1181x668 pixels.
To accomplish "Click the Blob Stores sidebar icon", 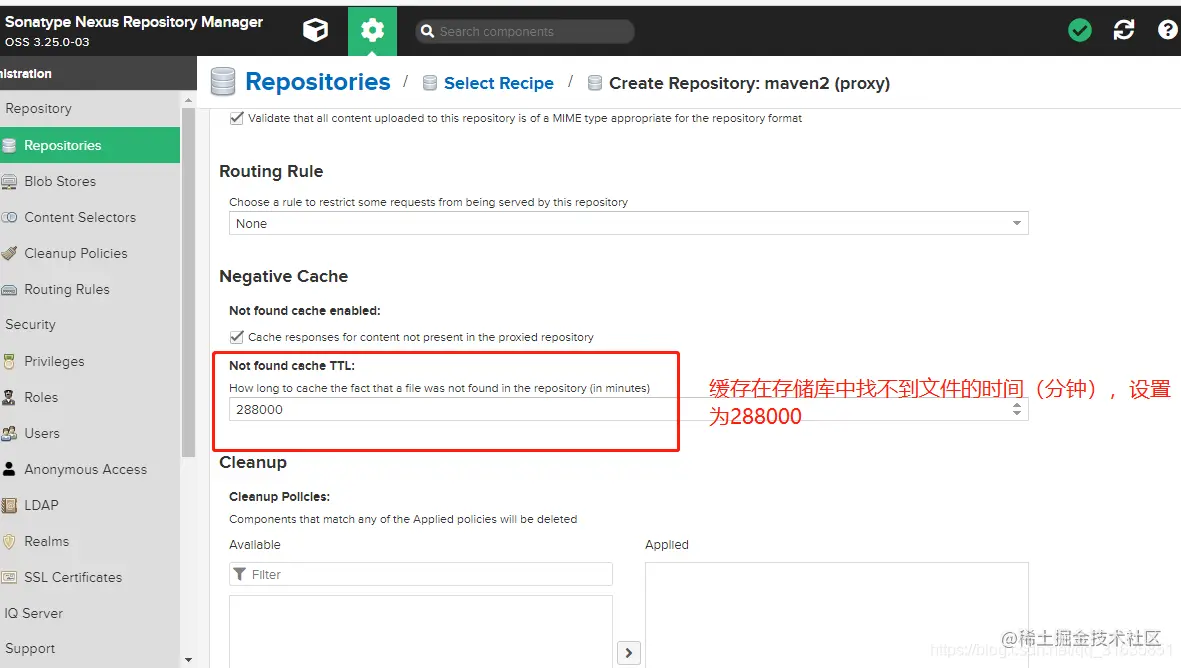I will click(x=9, y=181).
